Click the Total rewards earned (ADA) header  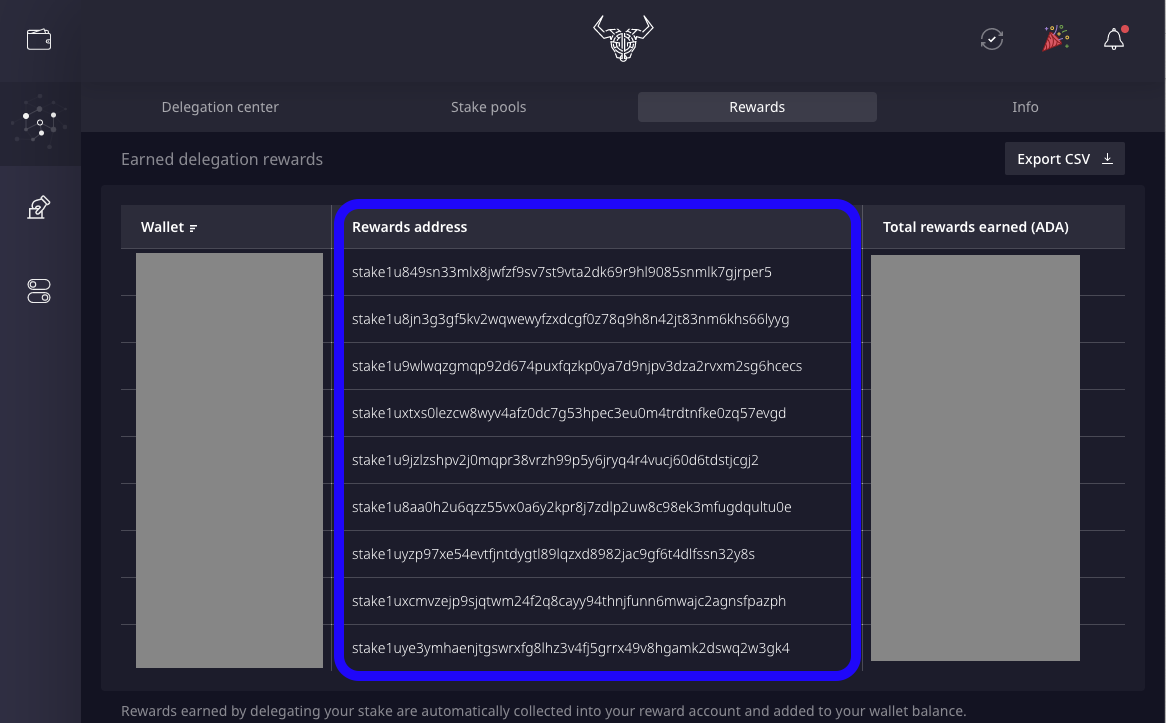tap(975, 227)
